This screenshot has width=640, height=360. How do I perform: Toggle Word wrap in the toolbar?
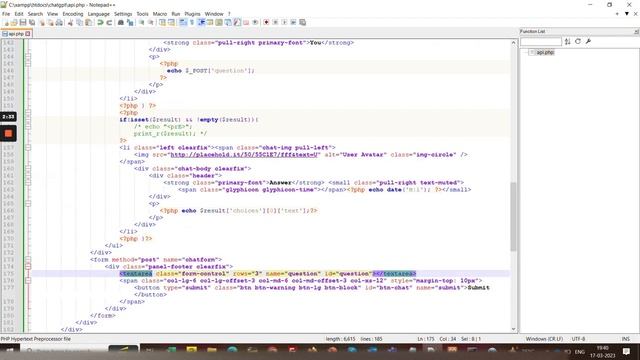[x=183, y=22]
